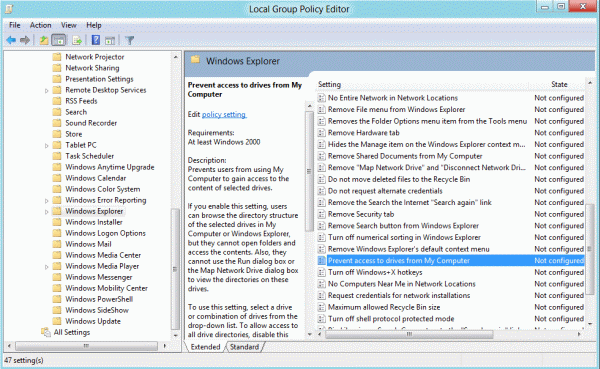The width and height of the screenshot is (600, 369).
Task: Click the Maximum allowed Recycle Bin size policy icon
Action: click(x=321, y=307)
